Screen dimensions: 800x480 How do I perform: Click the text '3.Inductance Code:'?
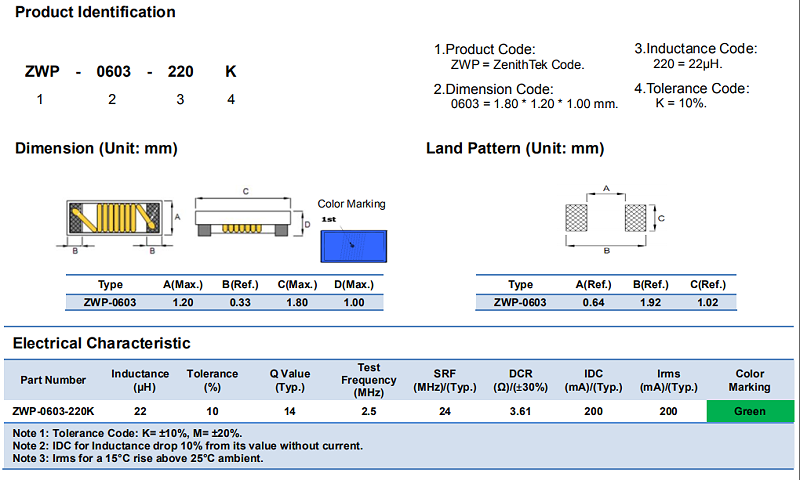tap(696, 49)
